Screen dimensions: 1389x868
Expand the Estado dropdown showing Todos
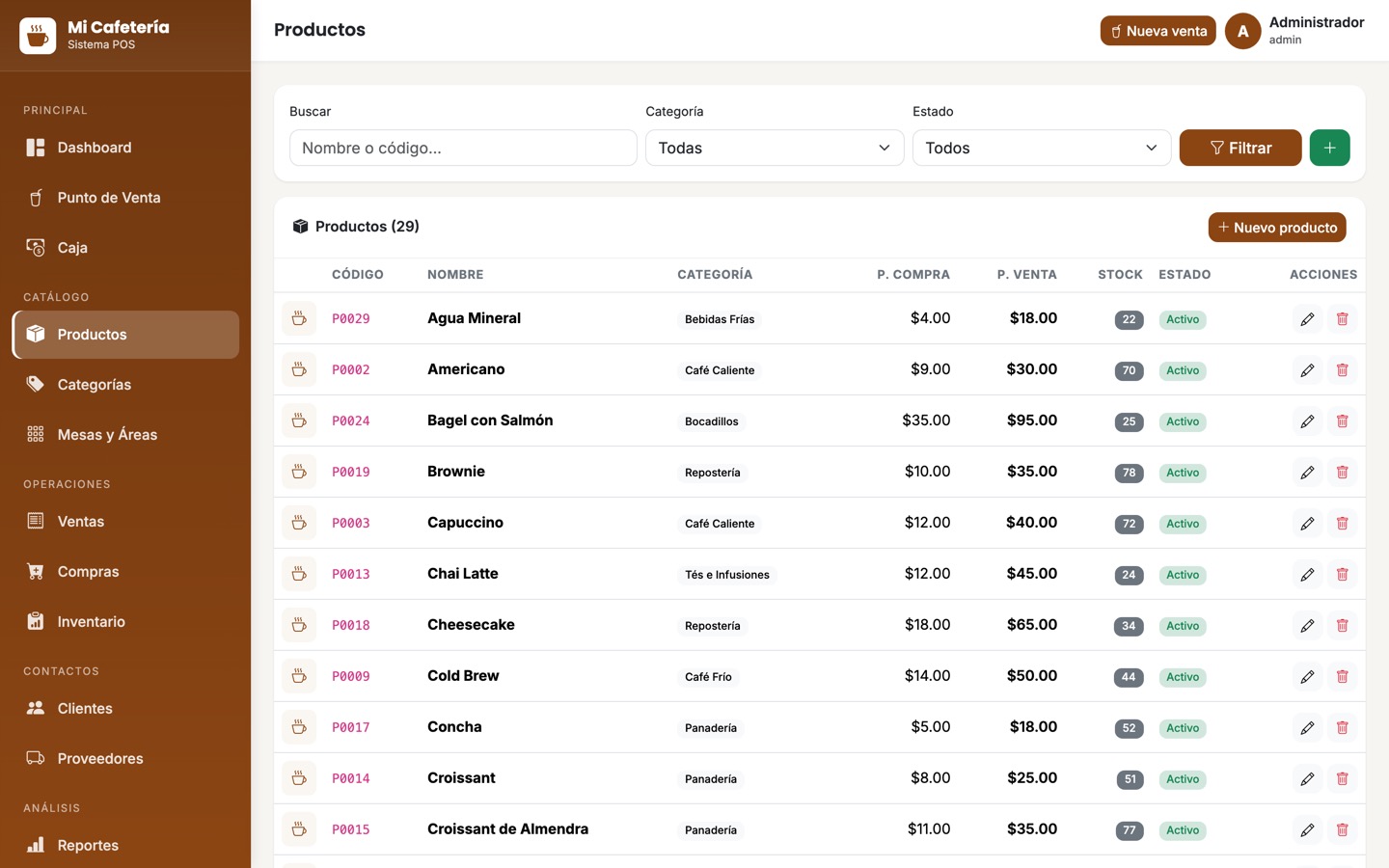(x=1042, y=148)
